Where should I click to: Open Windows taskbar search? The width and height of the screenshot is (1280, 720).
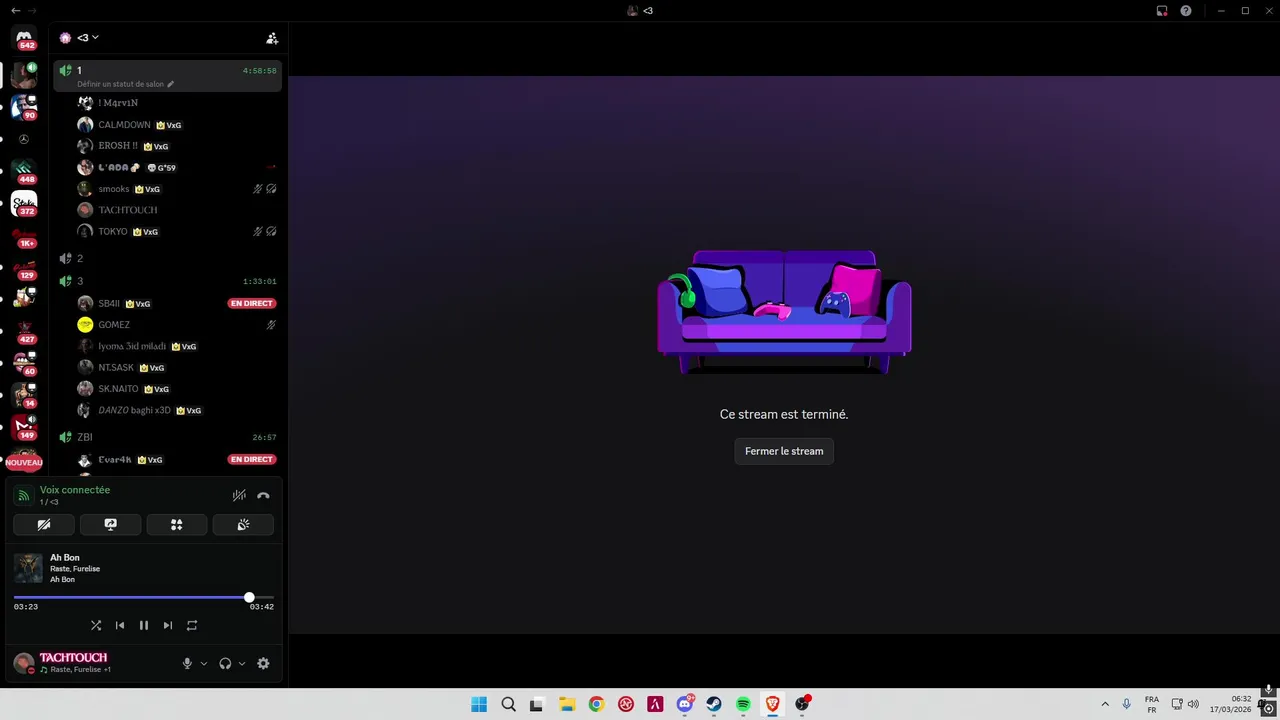[508, 704]
